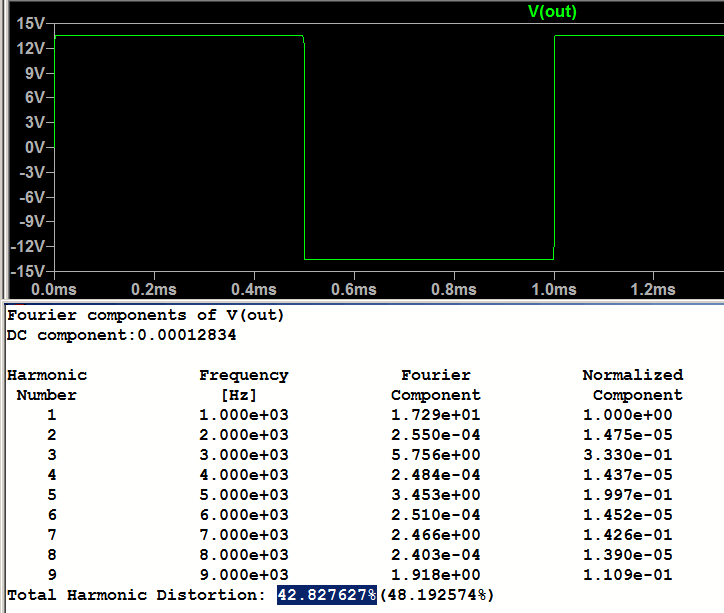
Task: Click the Fourier component 2.466e+00
Action: 436,535
